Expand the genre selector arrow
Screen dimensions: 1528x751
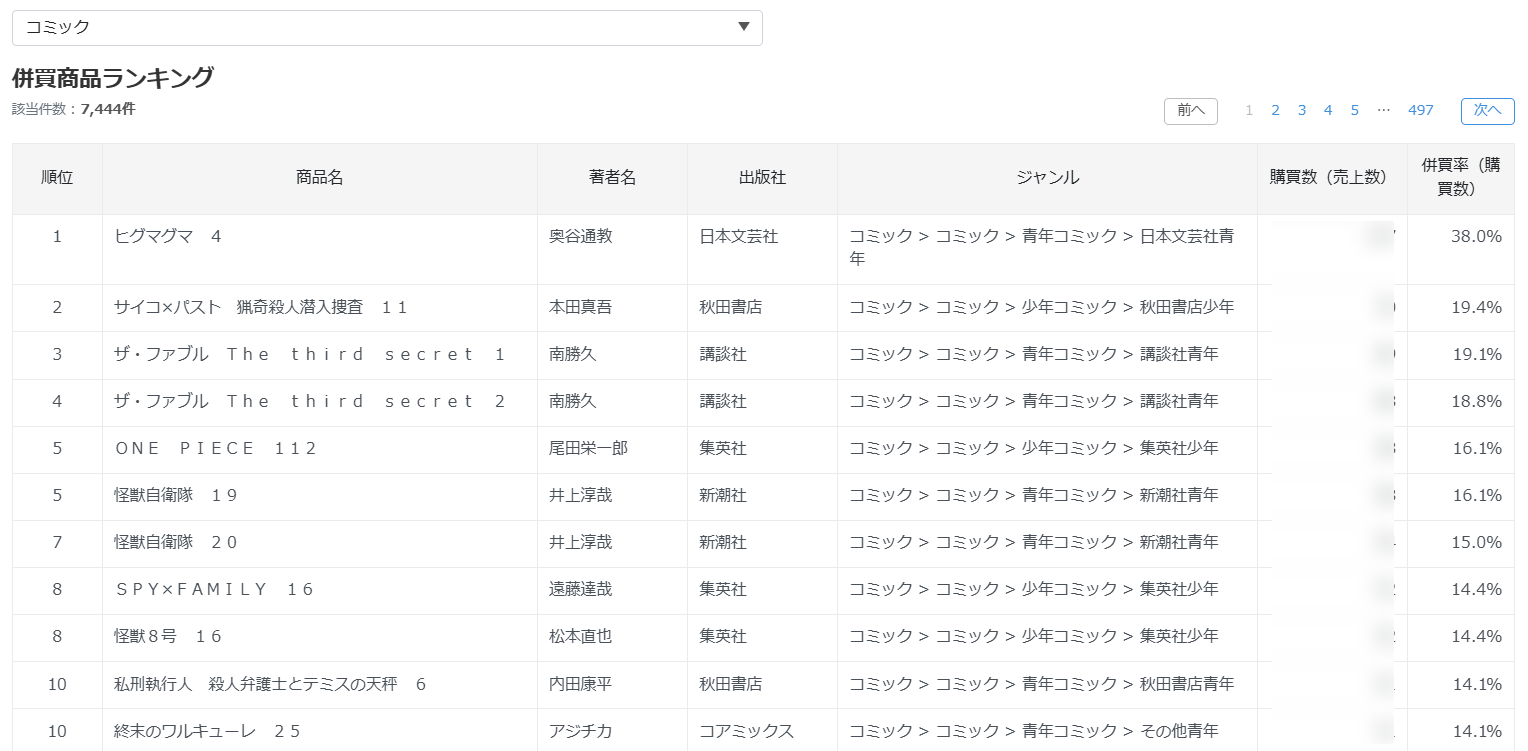743,28
